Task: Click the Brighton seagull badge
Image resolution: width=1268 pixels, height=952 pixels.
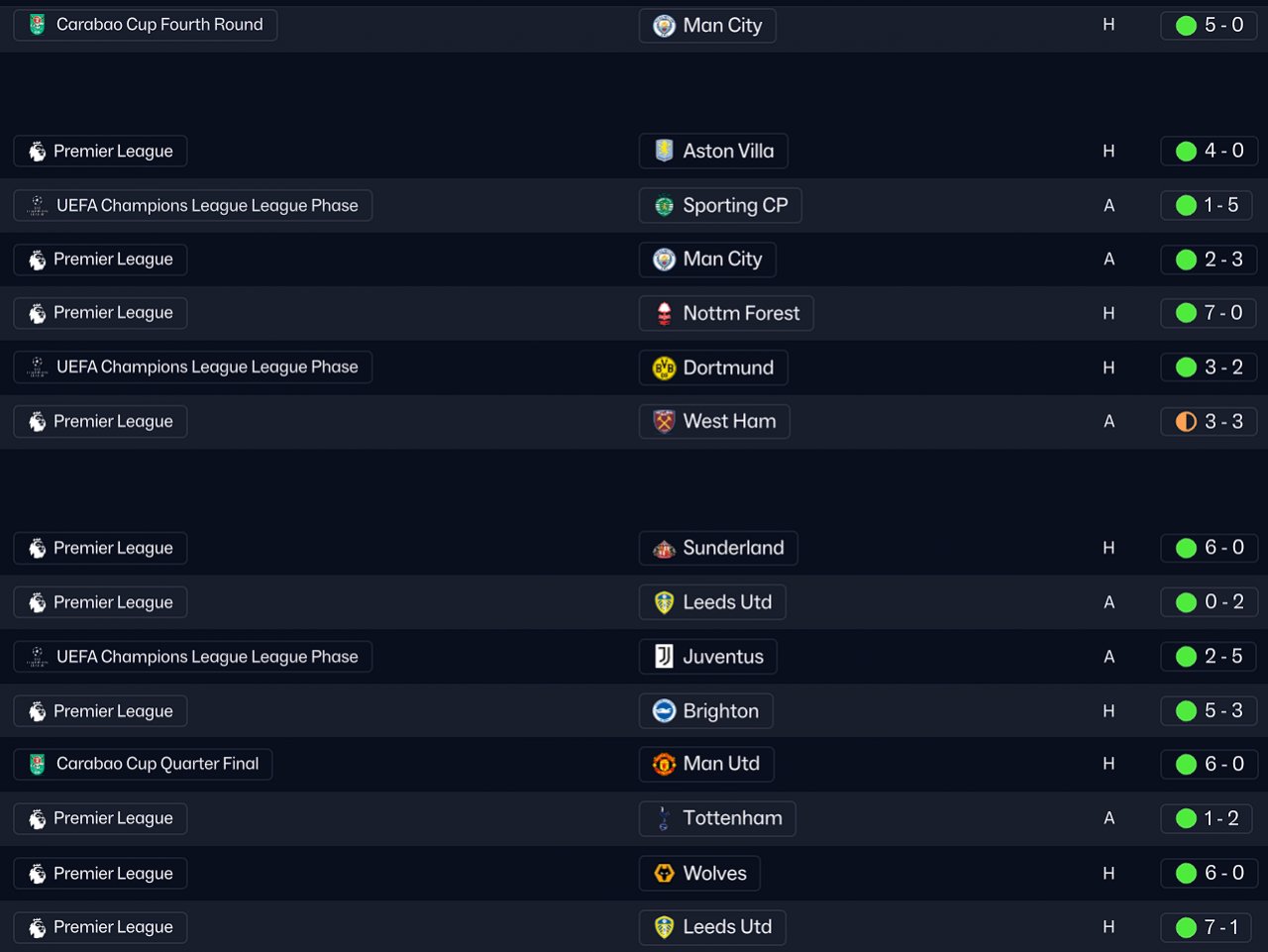Action: [x=664, y=711]
